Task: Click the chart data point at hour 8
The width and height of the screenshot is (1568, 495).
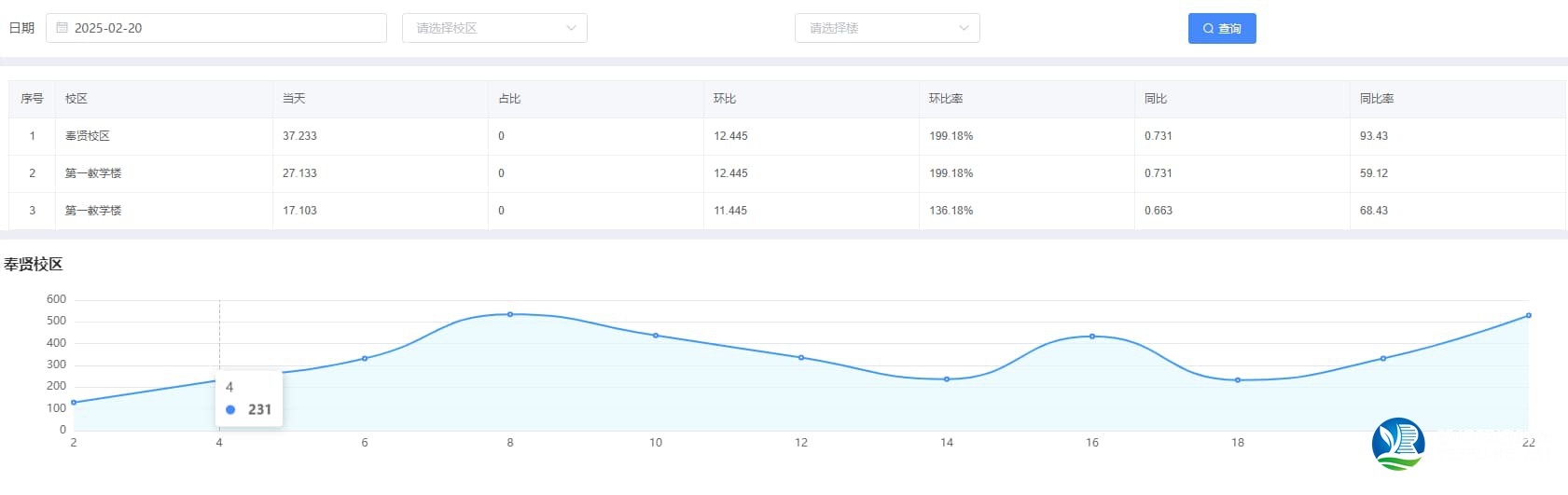Action: point(510,314)
